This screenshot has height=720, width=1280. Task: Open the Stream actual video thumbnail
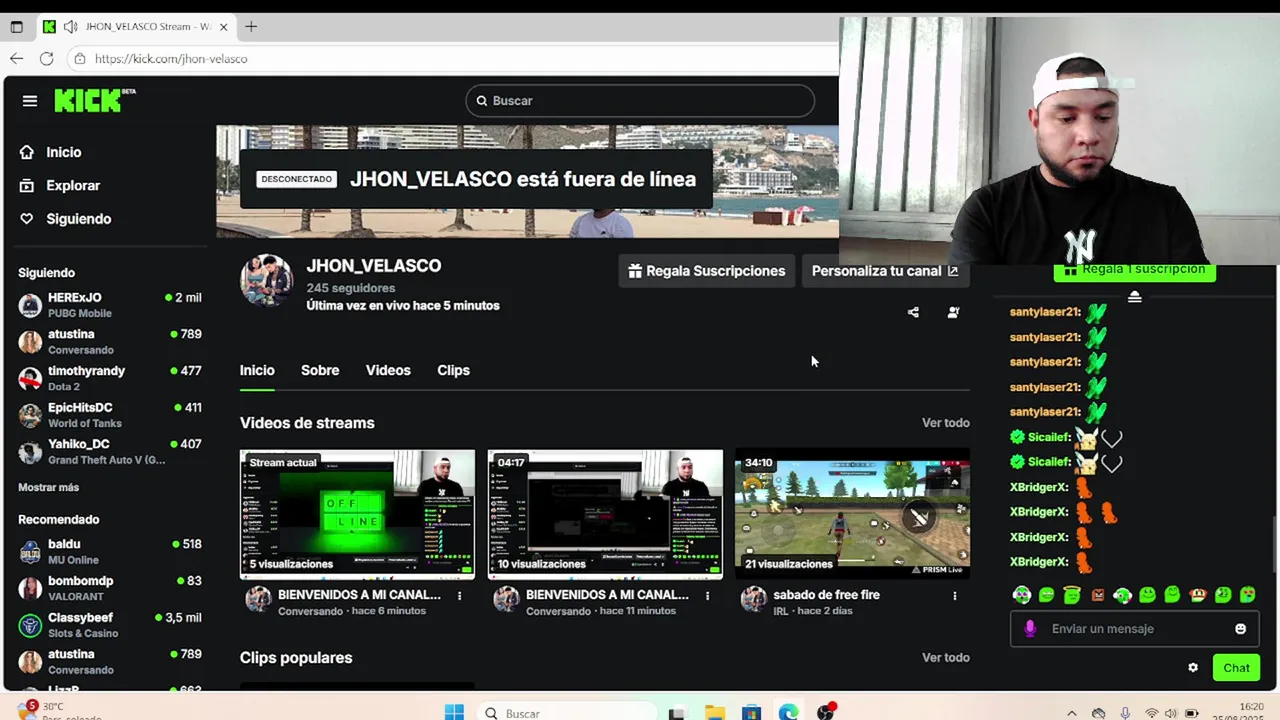[357, 514]
